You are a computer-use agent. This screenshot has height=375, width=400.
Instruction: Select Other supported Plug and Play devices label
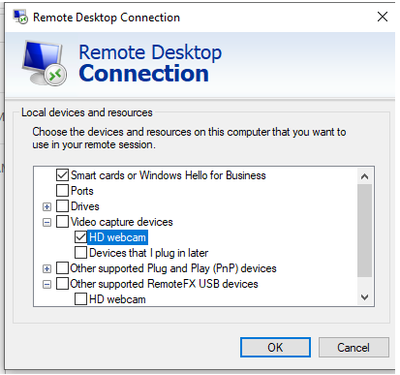click(x=173, y=268)
